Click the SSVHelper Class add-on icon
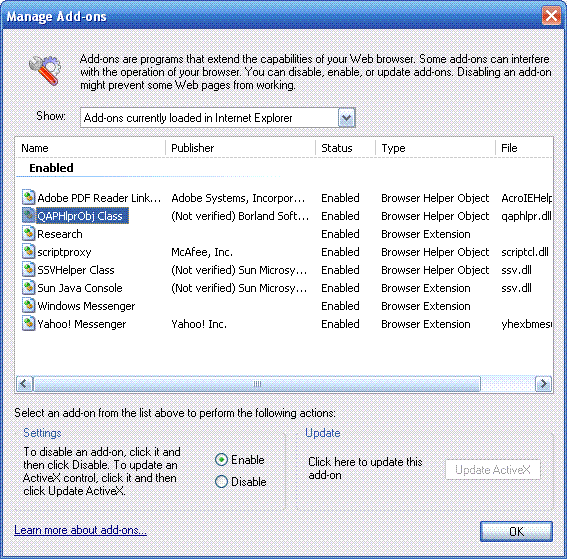 tap(28, 270)
